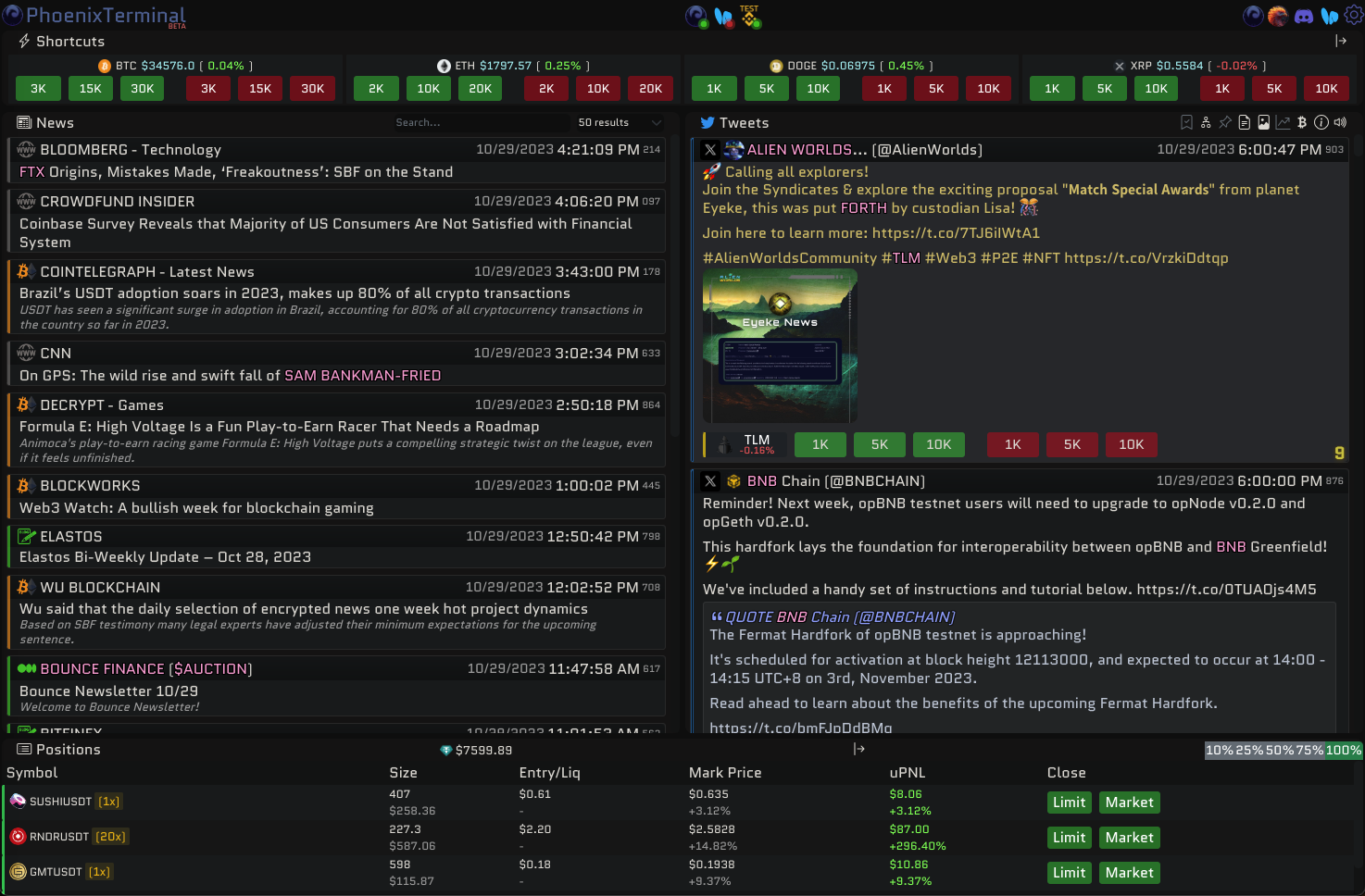Viewport: 1365px width, 896px height.
Task: Set close size to 50%
Action: coord(1280,750)
